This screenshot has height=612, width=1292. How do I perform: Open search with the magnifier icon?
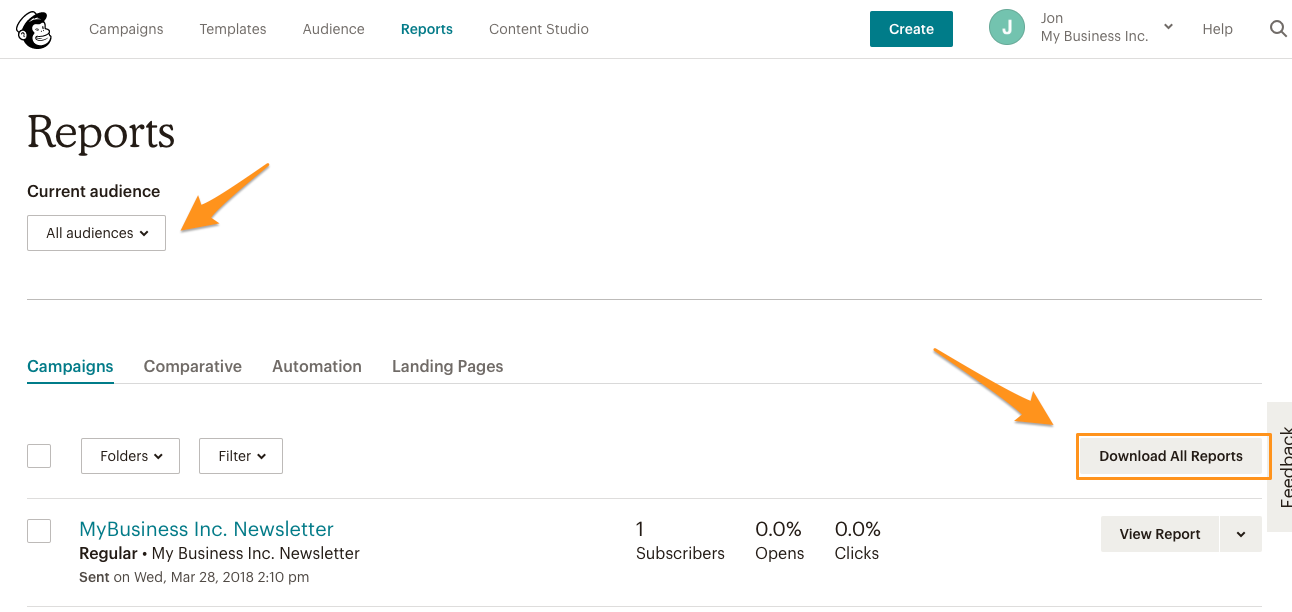coord(1278,29)
